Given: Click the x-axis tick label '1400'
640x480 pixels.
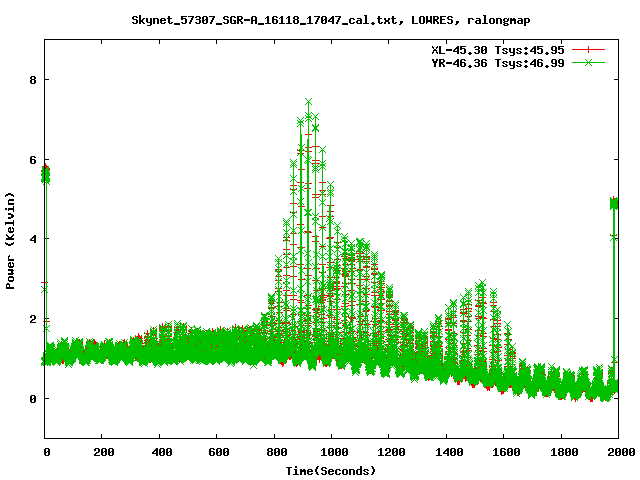Looking at the screenshot, I should 449,452.
